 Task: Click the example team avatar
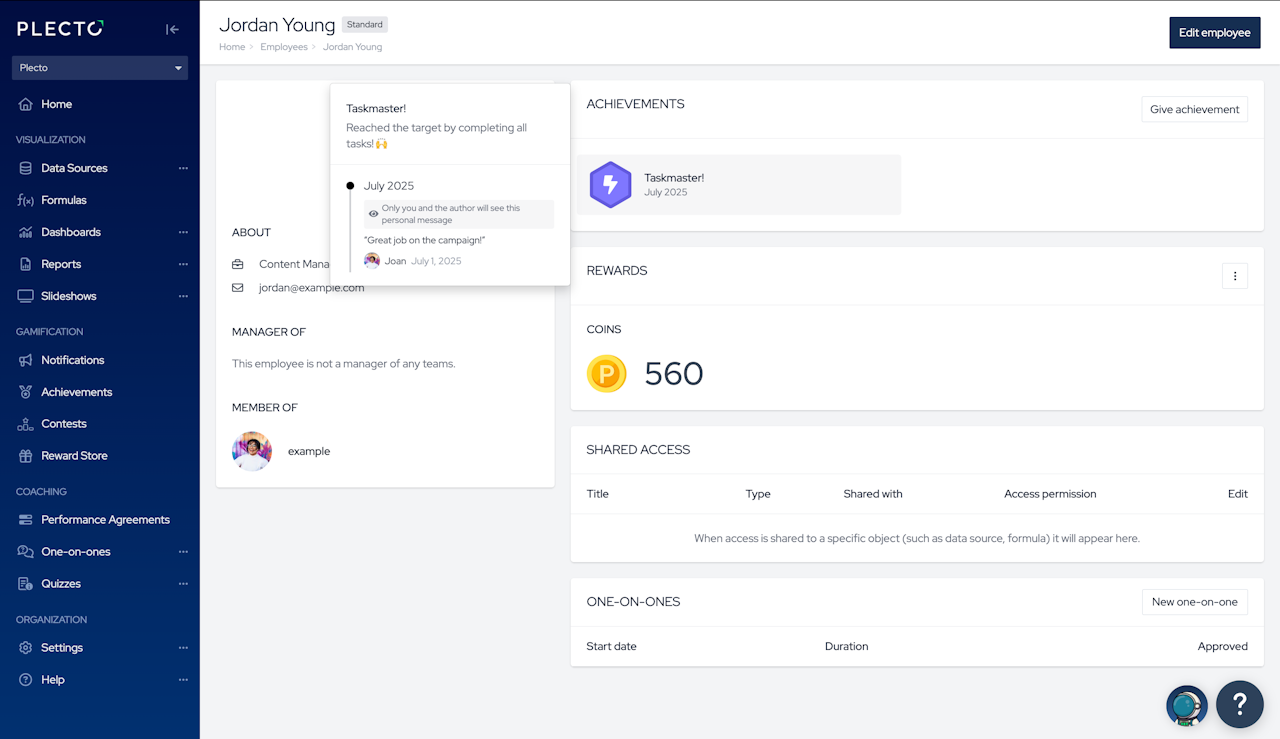pos(252,451)
